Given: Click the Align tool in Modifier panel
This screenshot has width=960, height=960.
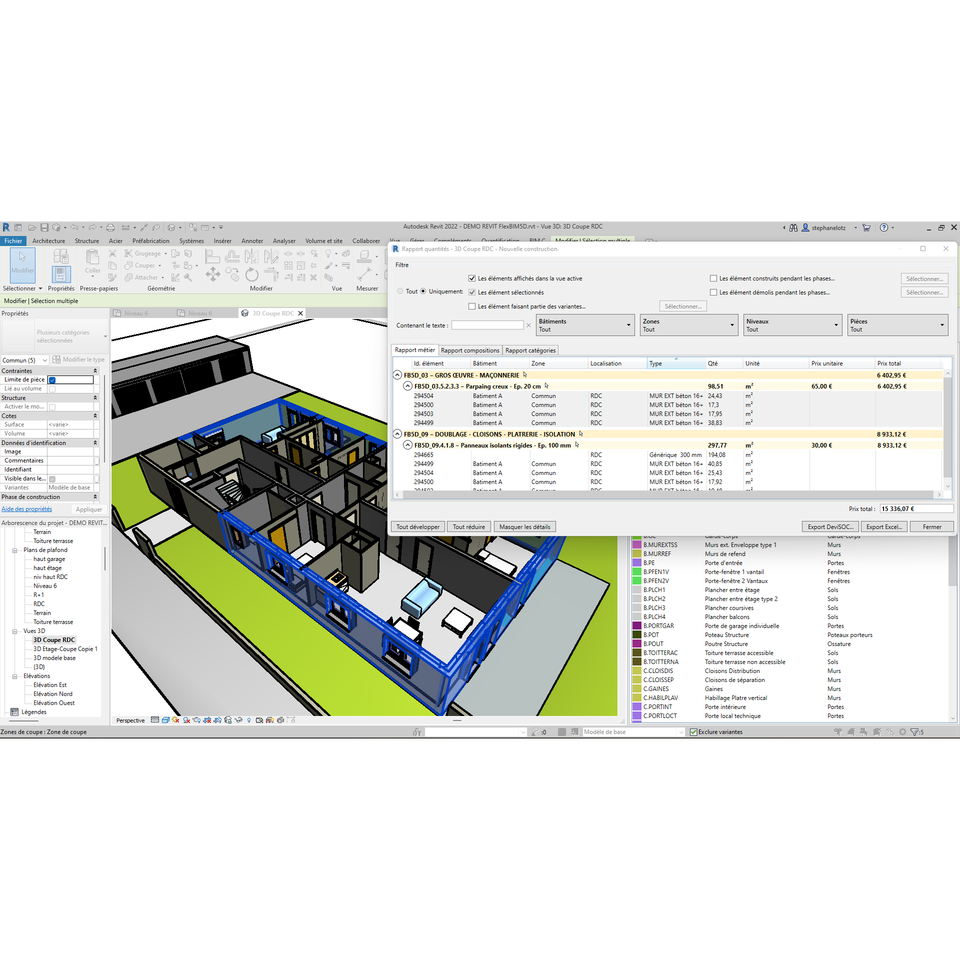Looking at the screenshot, I should pyautogui.click(x=212, y=256).
